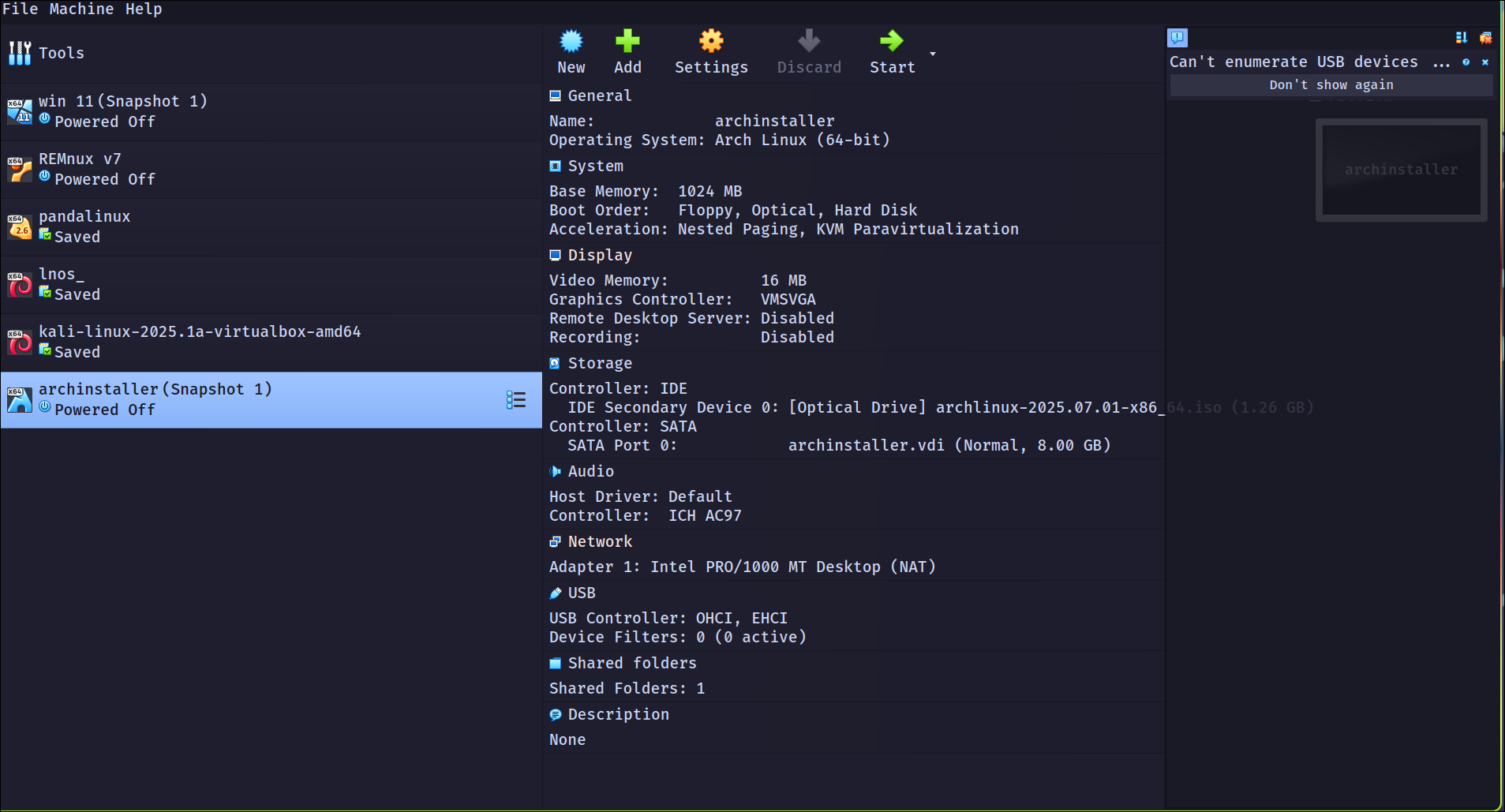
Task: Open the General section header
Action: [x=600, y=95]
